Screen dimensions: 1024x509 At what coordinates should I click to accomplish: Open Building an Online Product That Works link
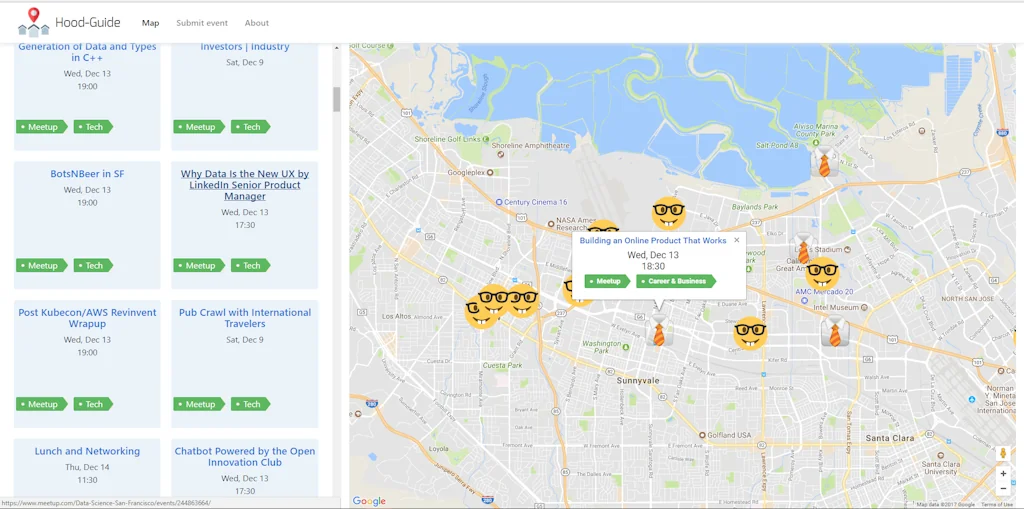(652, 240)
